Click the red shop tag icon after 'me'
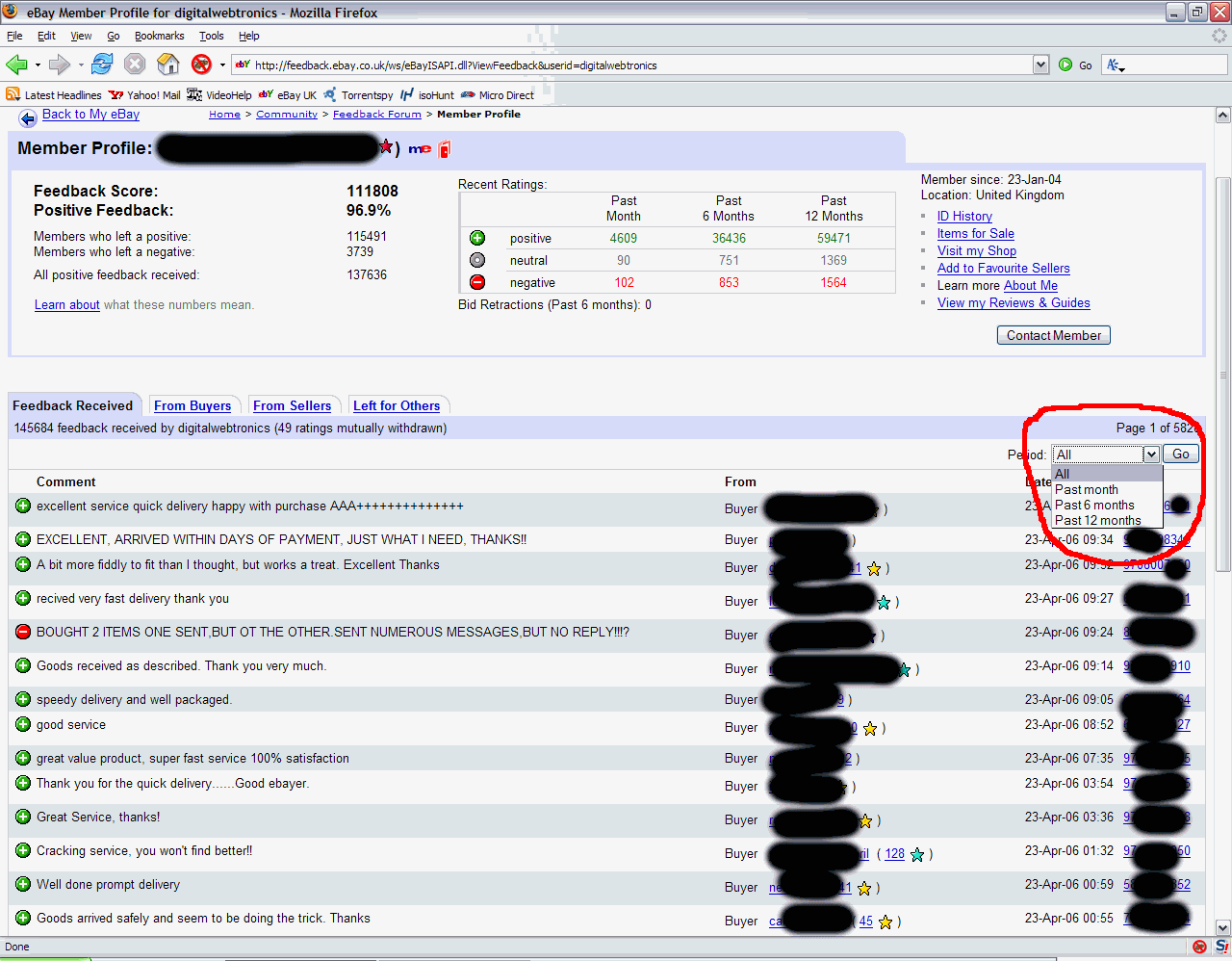1232x961 pixels. pos(445,149)
